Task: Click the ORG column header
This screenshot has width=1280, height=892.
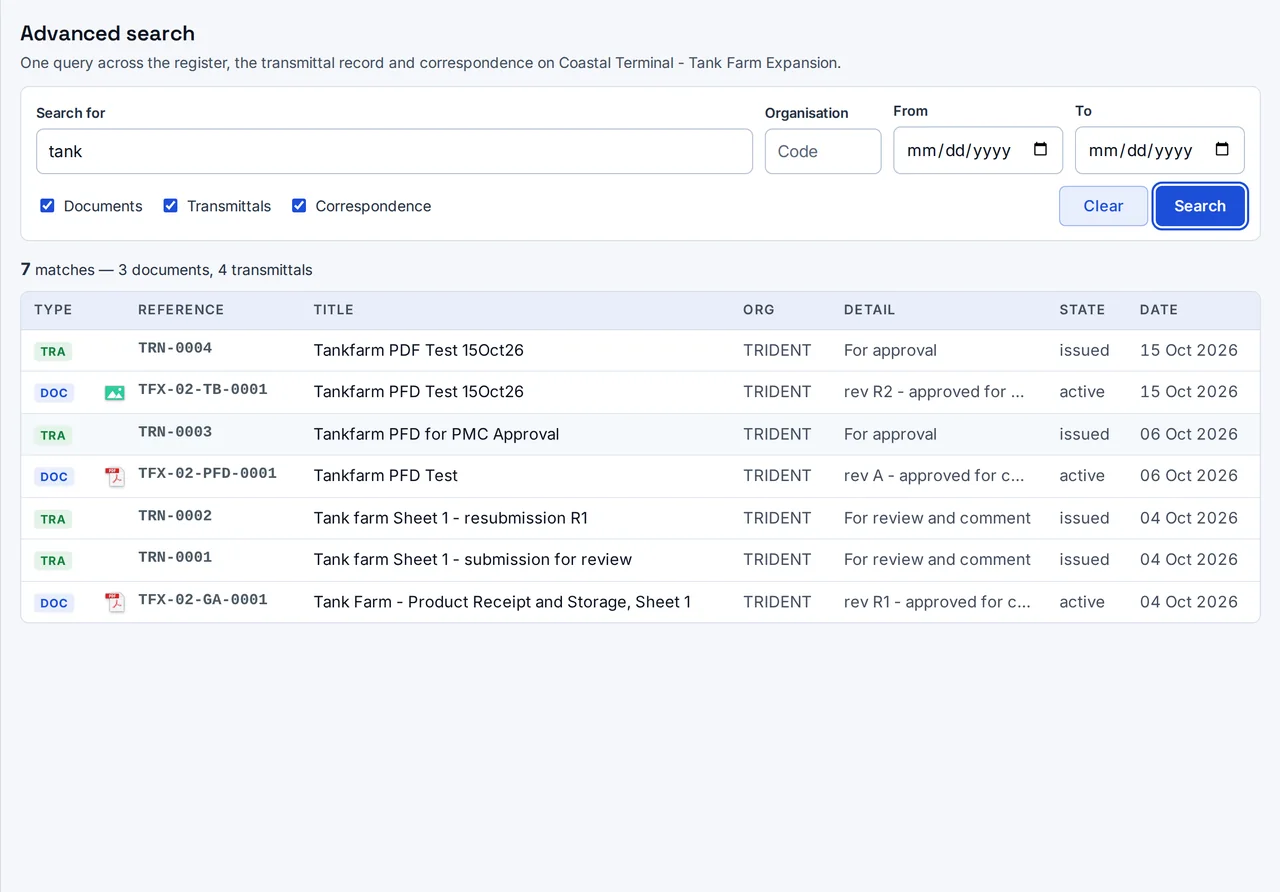Action: pos(759,310)
